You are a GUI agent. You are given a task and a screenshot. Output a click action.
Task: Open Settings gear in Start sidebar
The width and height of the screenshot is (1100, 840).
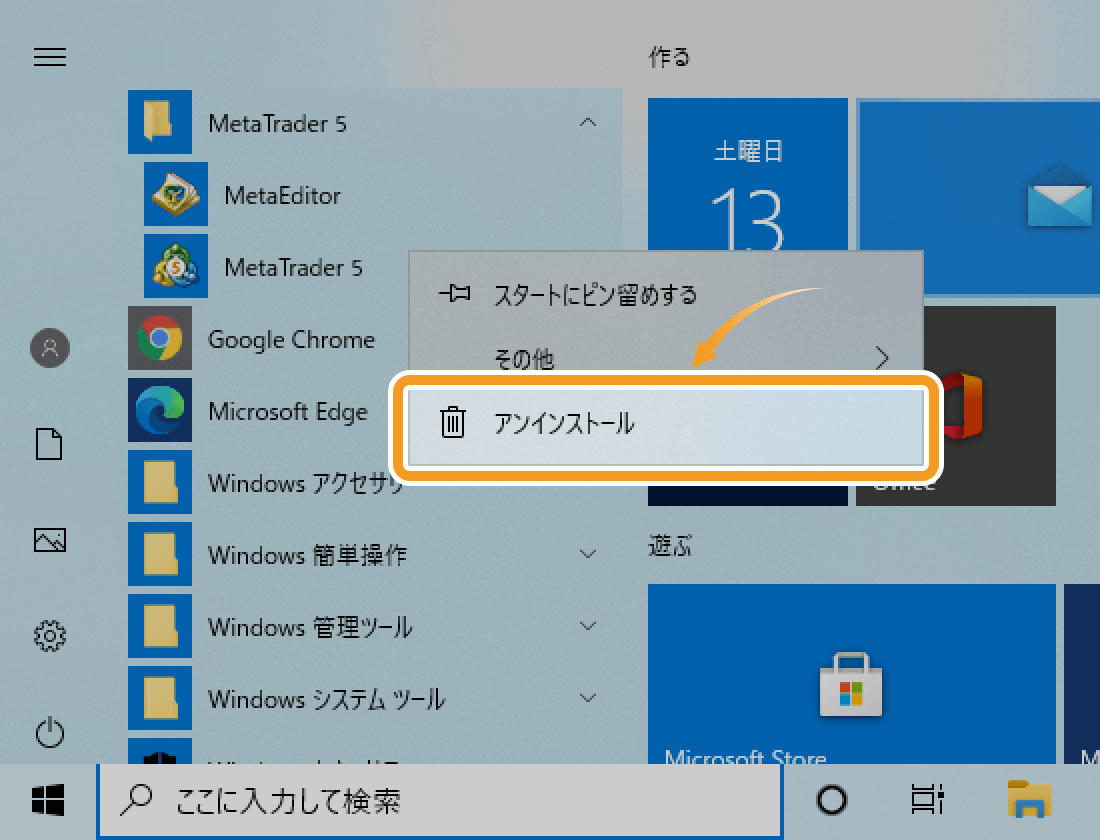pyautogui.click(x=50, y=635)
